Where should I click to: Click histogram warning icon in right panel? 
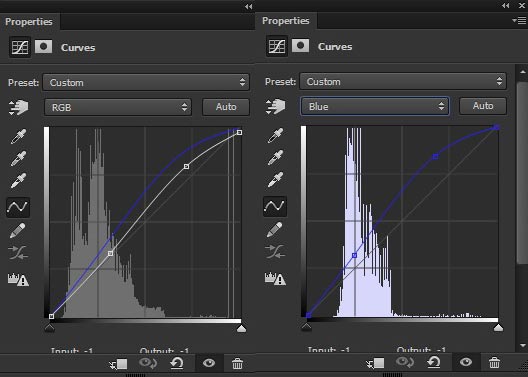275,278
